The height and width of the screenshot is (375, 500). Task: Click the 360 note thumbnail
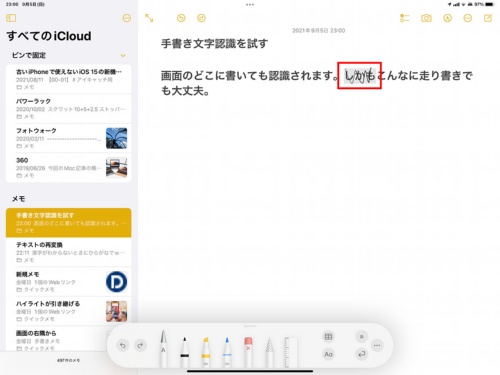point(116,168)
